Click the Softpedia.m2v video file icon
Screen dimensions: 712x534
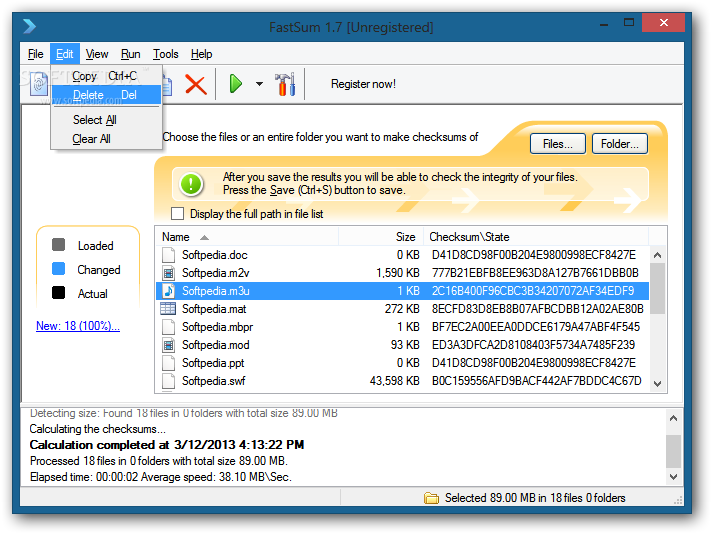click(168, 273)
